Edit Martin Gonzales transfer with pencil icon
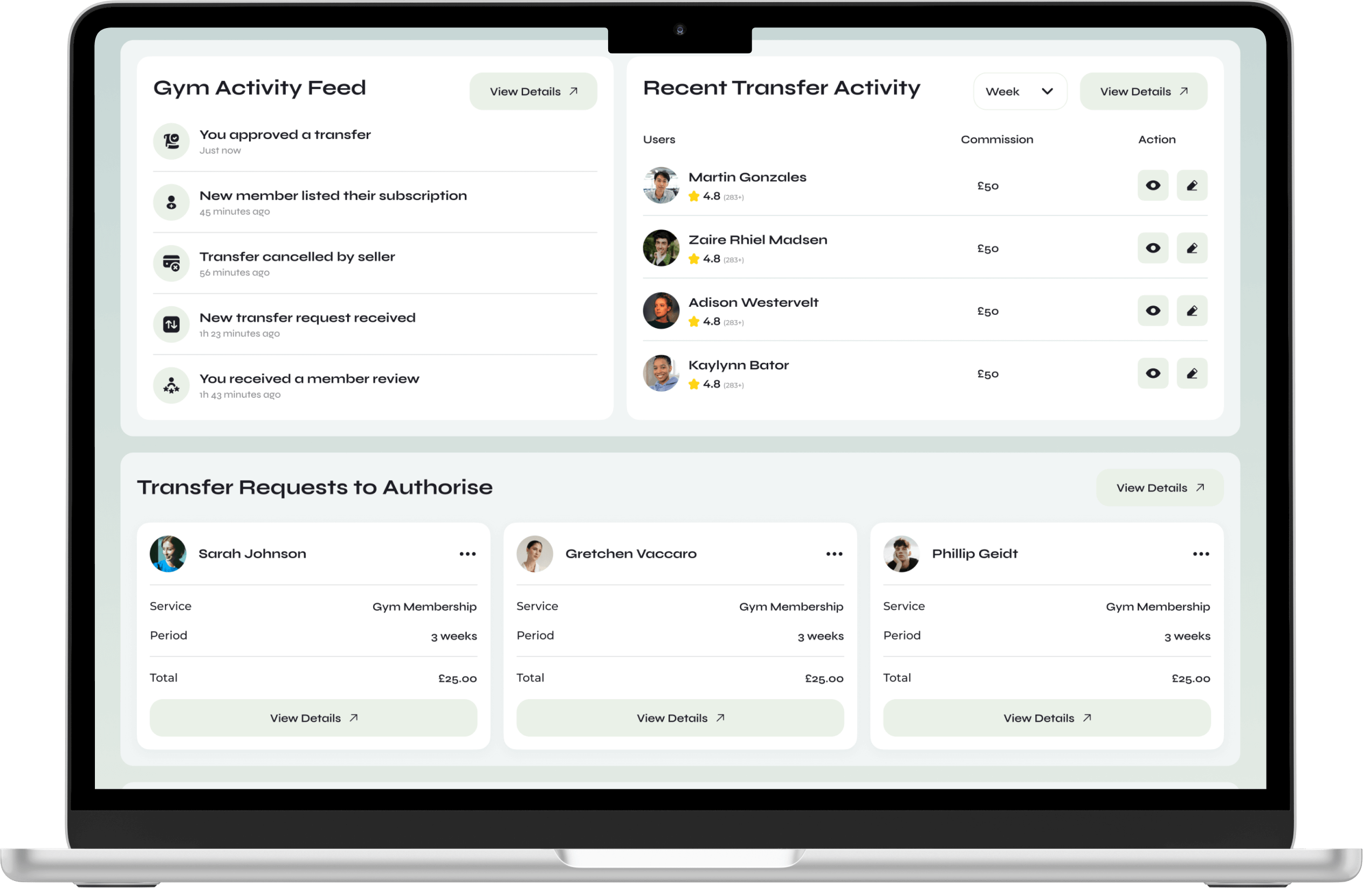The width and height of the screenshot is (1363, 896). [x=1192, y=185]
